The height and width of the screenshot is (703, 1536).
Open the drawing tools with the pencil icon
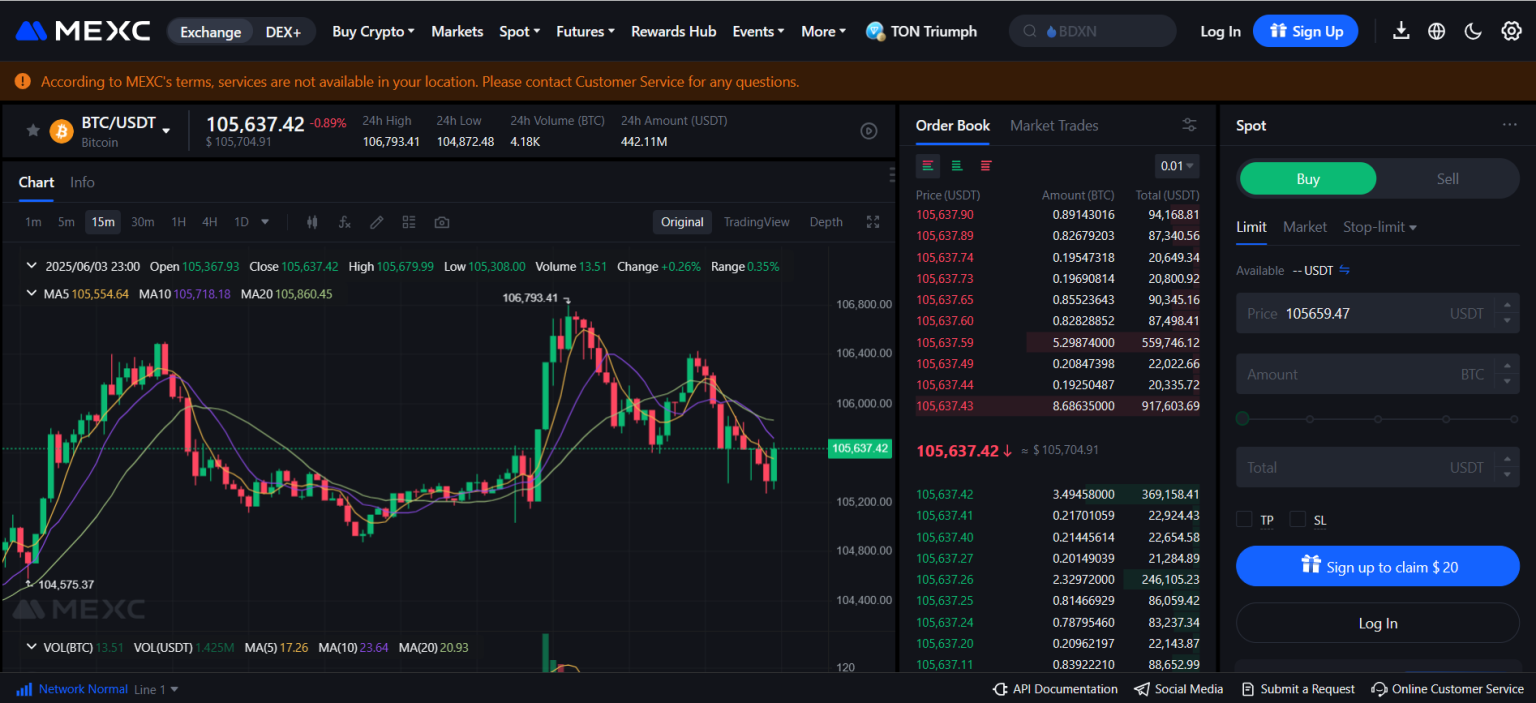point(376,221)
